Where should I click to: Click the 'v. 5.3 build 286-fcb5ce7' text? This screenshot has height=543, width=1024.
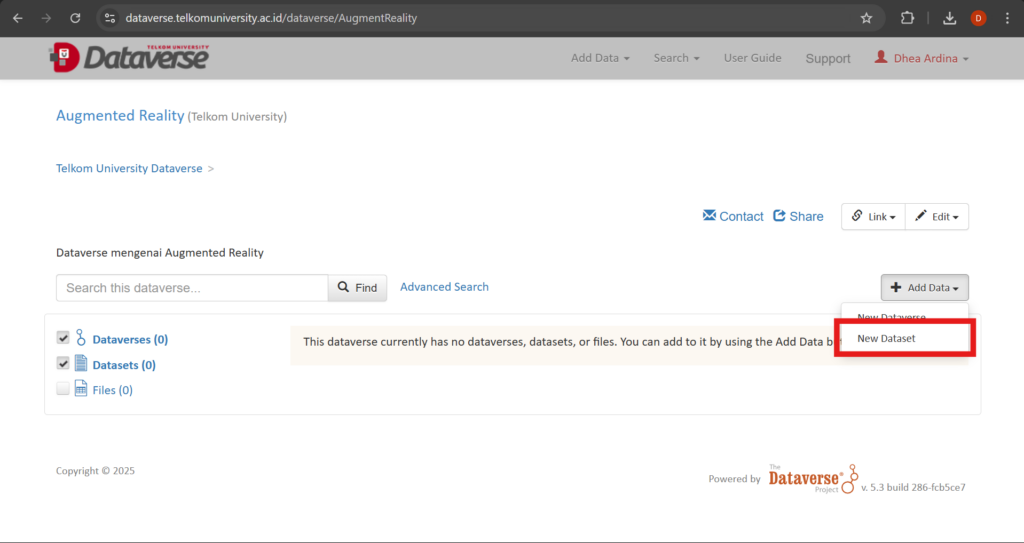pyautogui.click(x=913, y=487)
